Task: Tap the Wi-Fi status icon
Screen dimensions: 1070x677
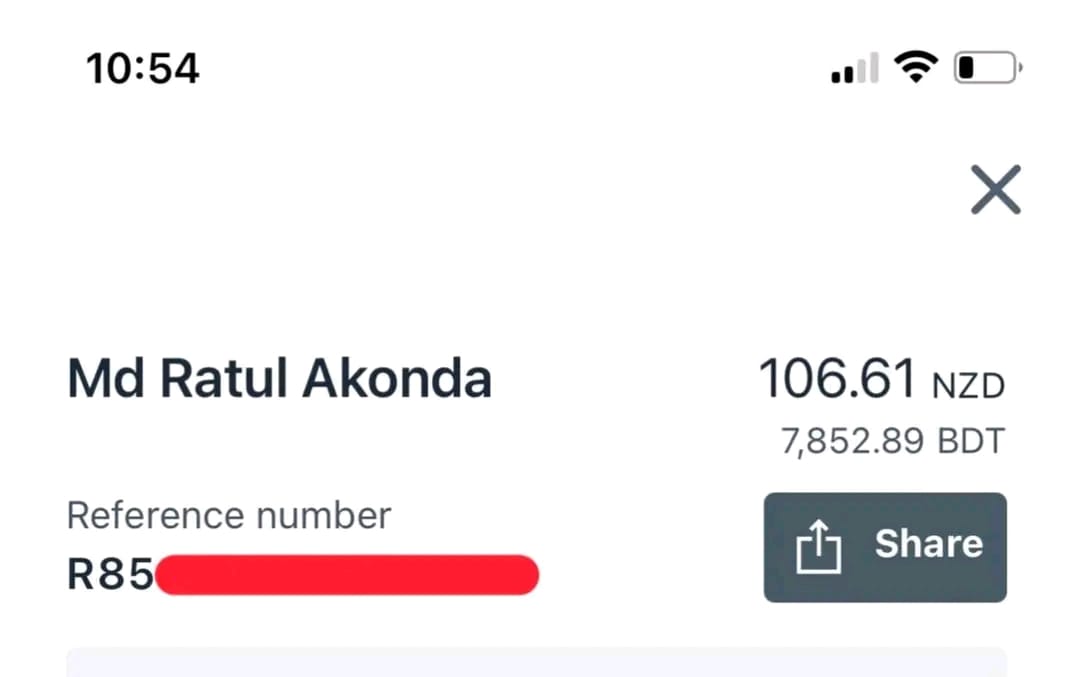Action: pyautogui.click(x=915, y=68)
